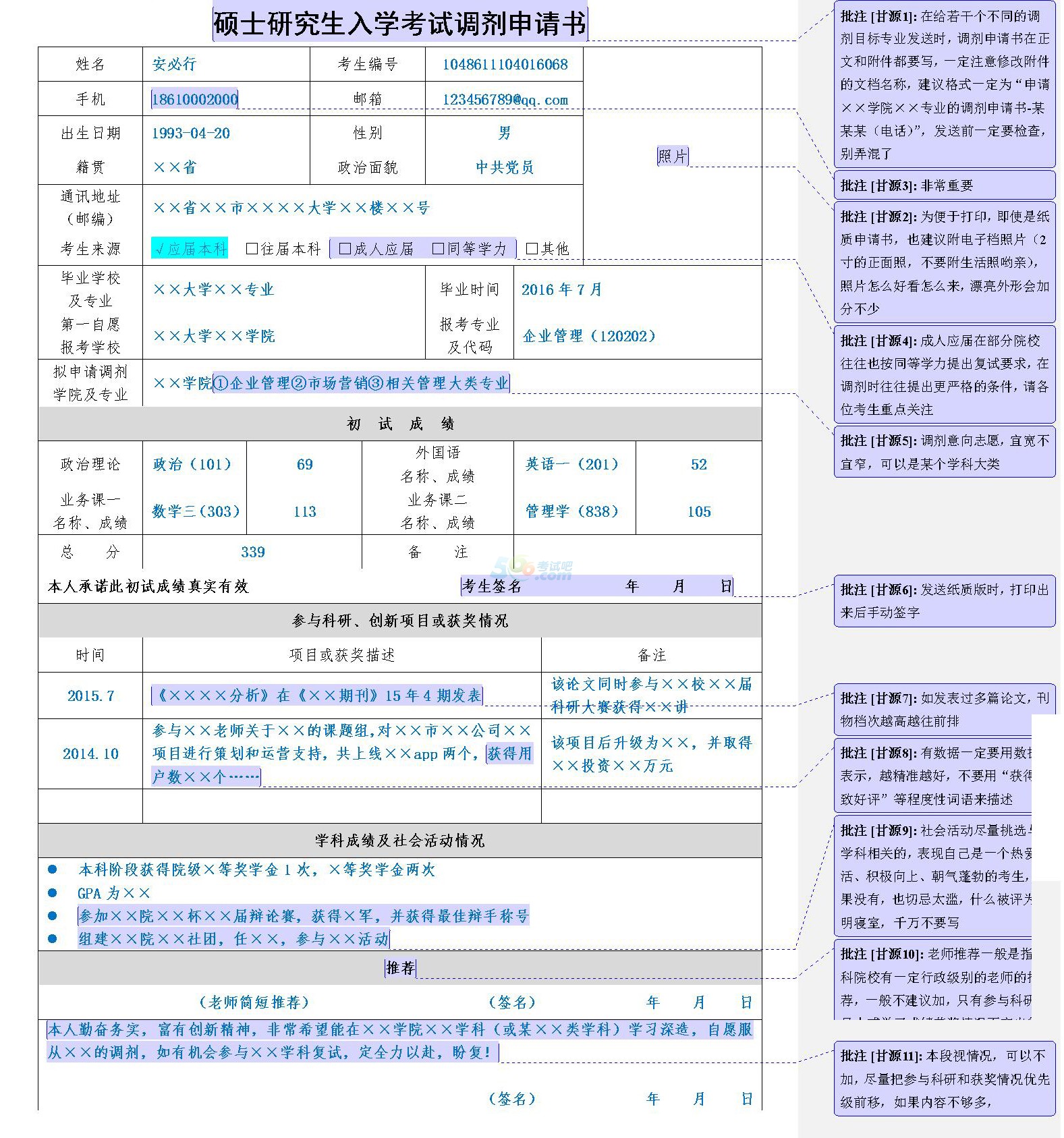Screen dimensions: 1064x1138
Task: Tick the 同等学力 checkbox
Action: click(x=438, y=249)
